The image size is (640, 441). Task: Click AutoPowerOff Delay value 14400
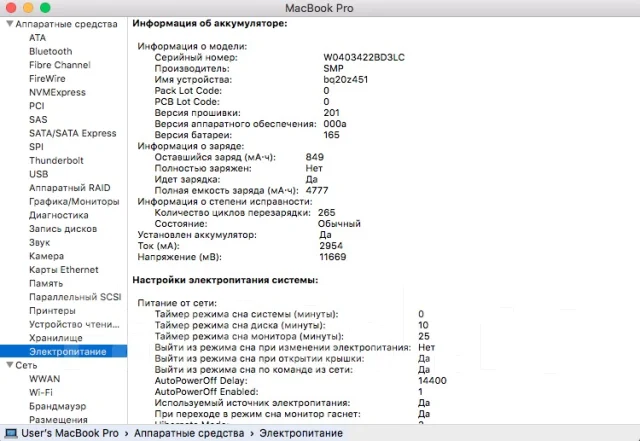[x=432, y=381]
